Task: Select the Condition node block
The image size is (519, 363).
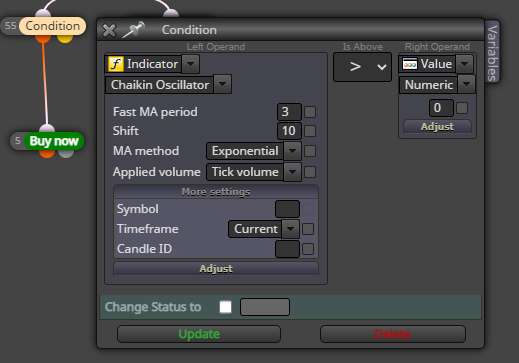Action: point(53,26)
